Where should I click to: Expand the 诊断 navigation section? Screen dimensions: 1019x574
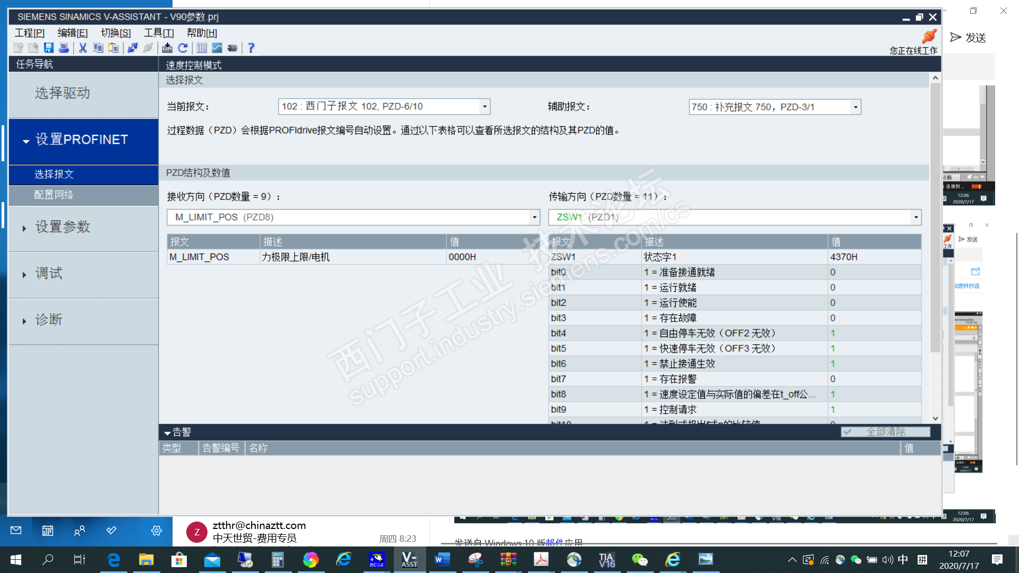tap(24, 321)
